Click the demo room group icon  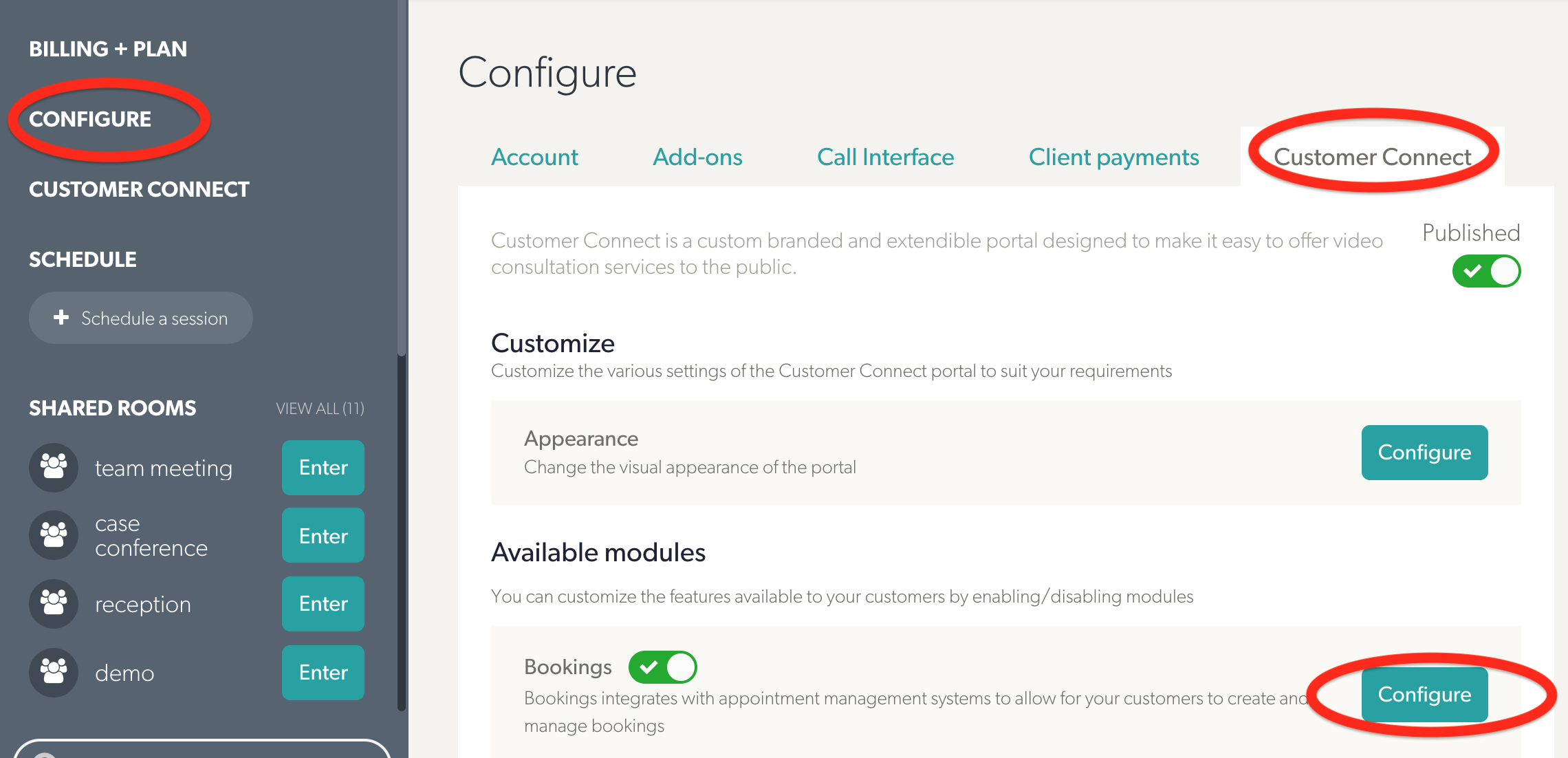(x=54, y=673)
